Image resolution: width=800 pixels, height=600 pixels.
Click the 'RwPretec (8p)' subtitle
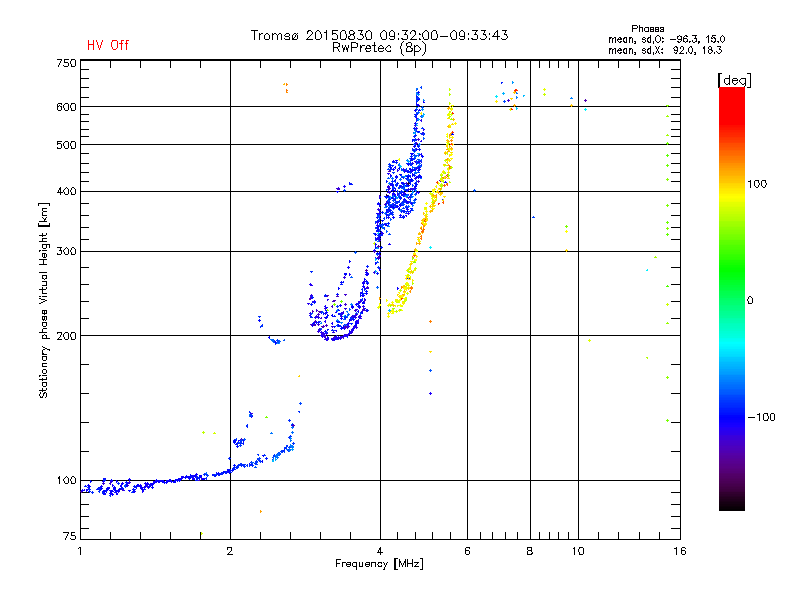[379, 48]
